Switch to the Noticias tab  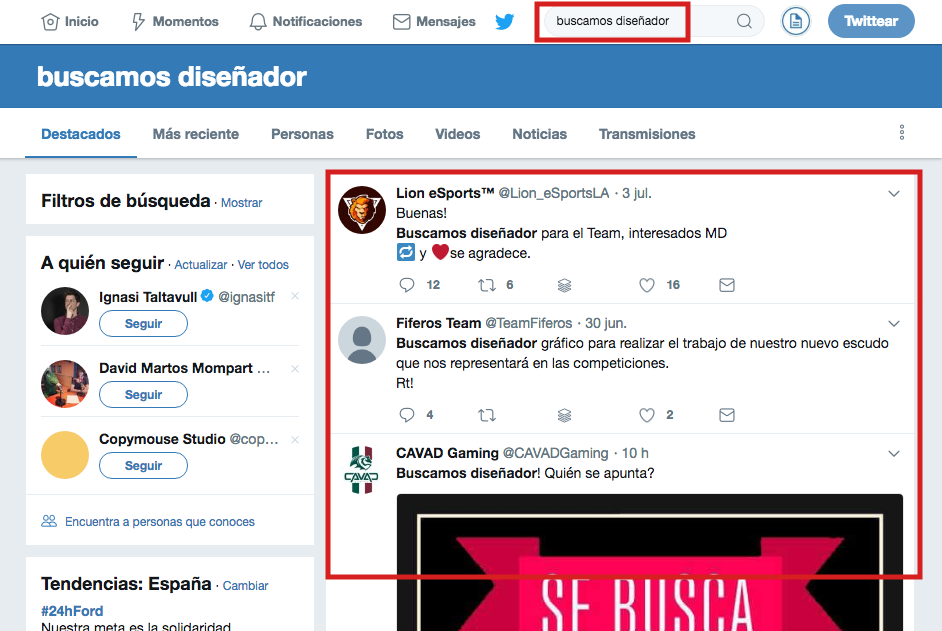(539, 134)
